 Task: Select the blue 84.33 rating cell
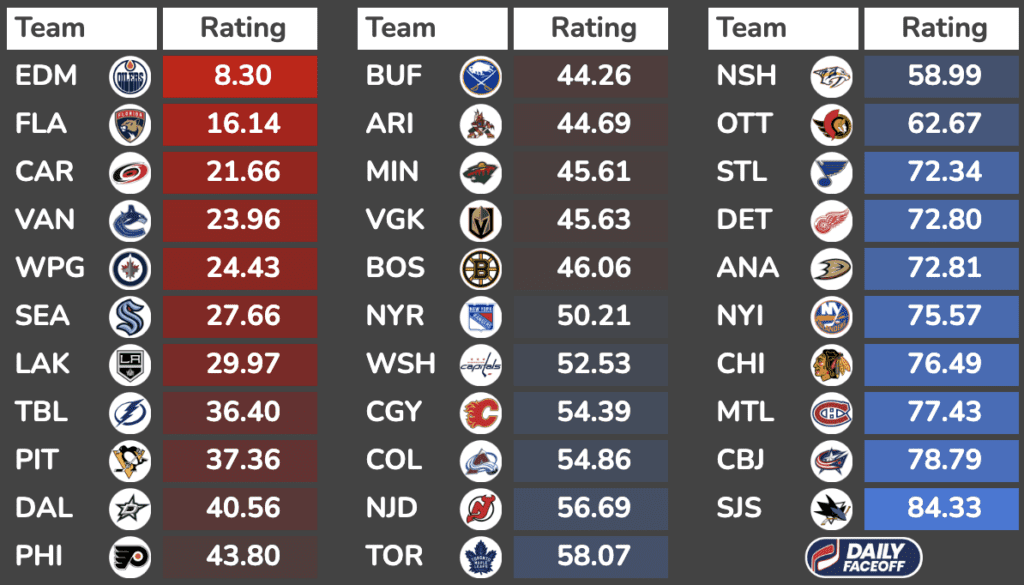(x=943, y=509)
